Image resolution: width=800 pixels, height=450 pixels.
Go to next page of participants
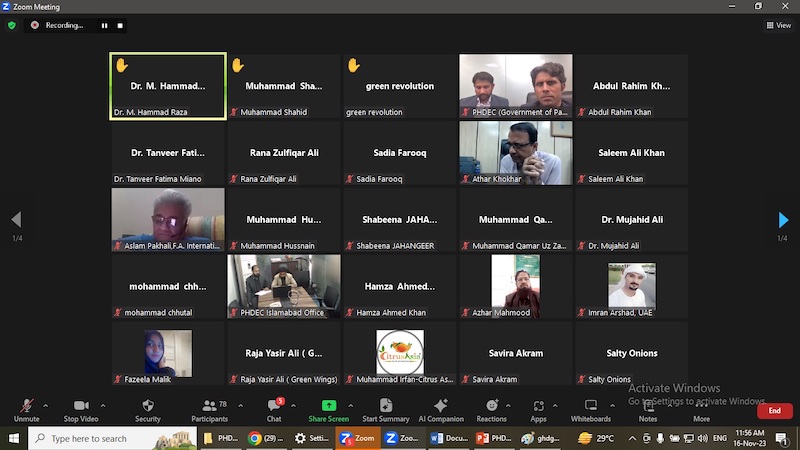pos(783,220)
